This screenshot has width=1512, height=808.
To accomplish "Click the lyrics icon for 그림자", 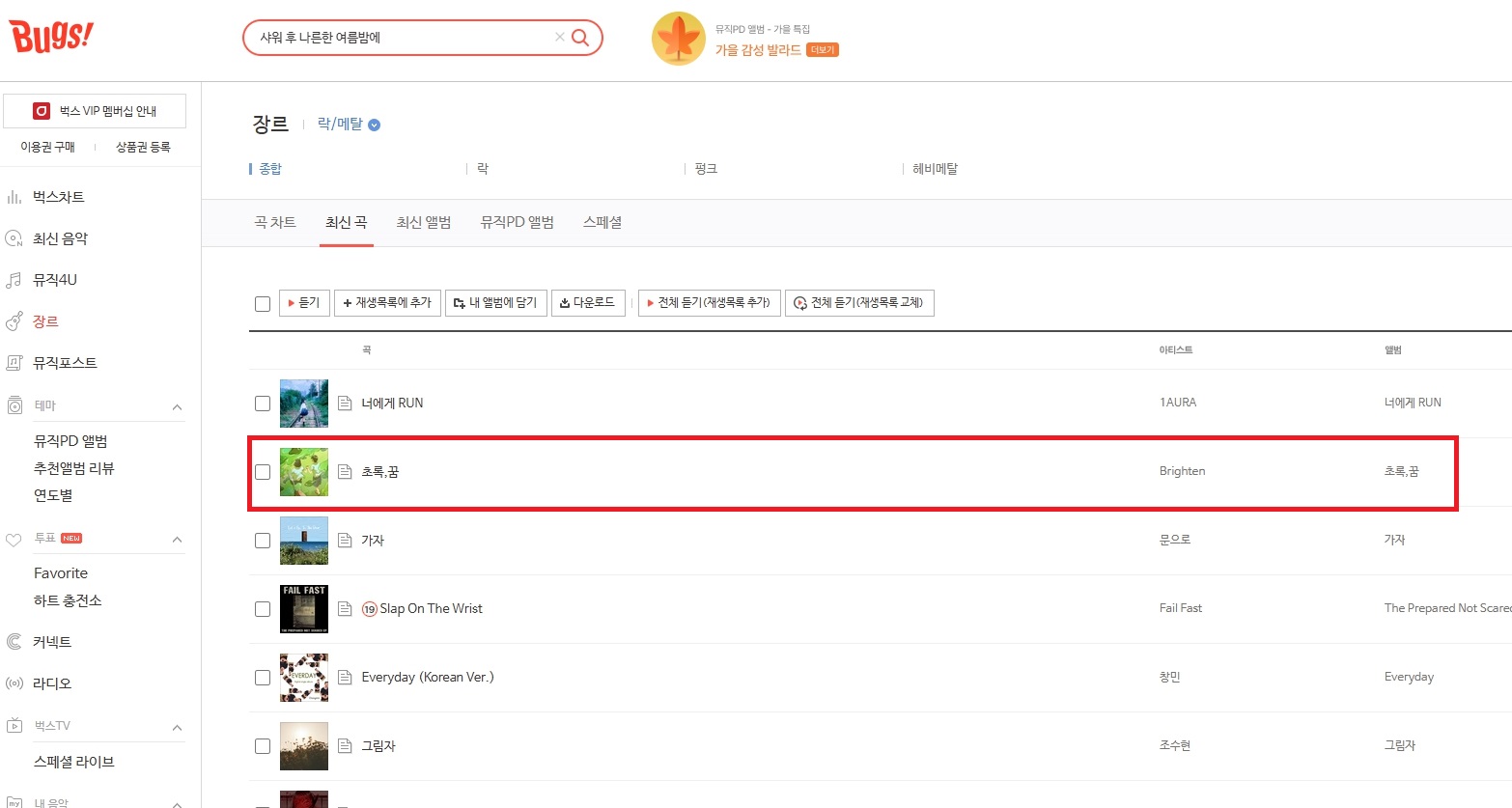I will (x=345, y=746).
